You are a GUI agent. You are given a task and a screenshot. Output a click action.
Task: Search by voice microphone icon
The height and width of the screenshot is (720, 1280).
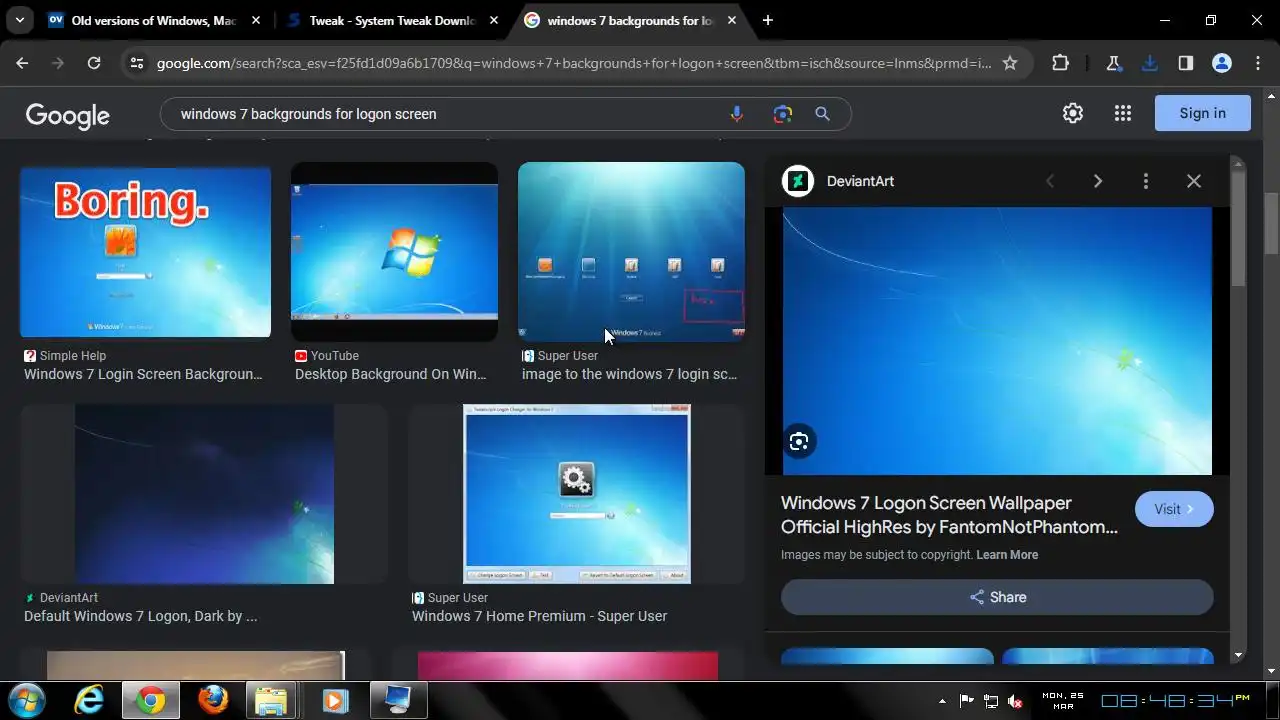click(x=737, y=114)
